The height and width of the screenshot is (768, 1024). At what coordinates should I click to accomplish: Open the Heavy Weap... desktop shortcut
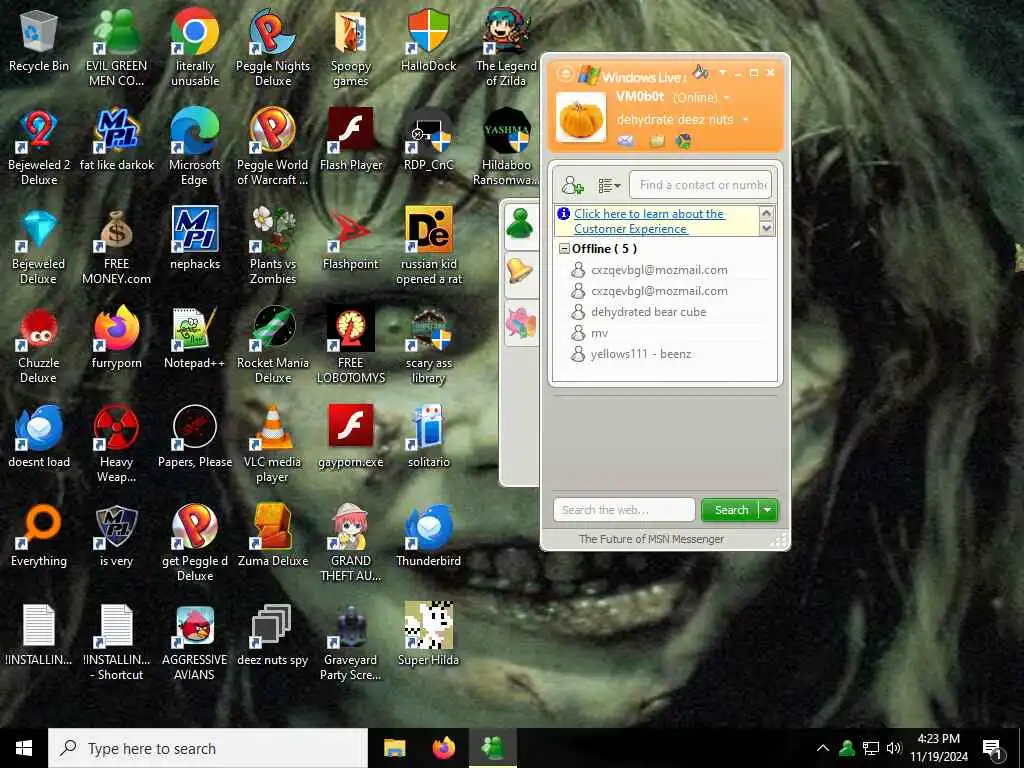(x=116, y=444)
